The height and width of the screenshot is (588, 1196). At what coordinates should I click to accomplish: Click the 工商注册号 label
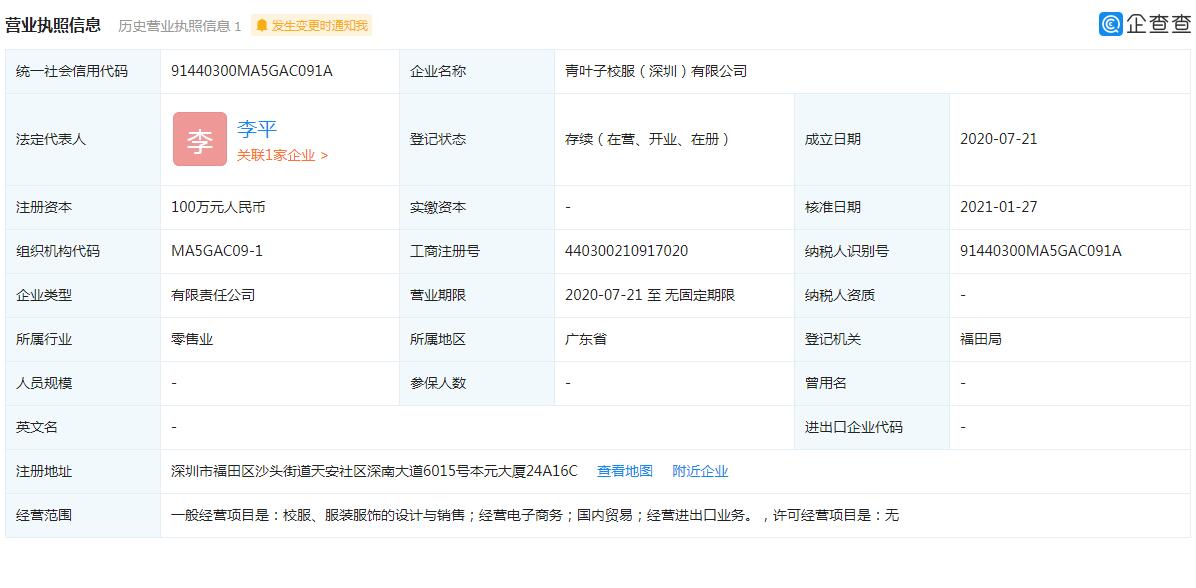(445, 251)
